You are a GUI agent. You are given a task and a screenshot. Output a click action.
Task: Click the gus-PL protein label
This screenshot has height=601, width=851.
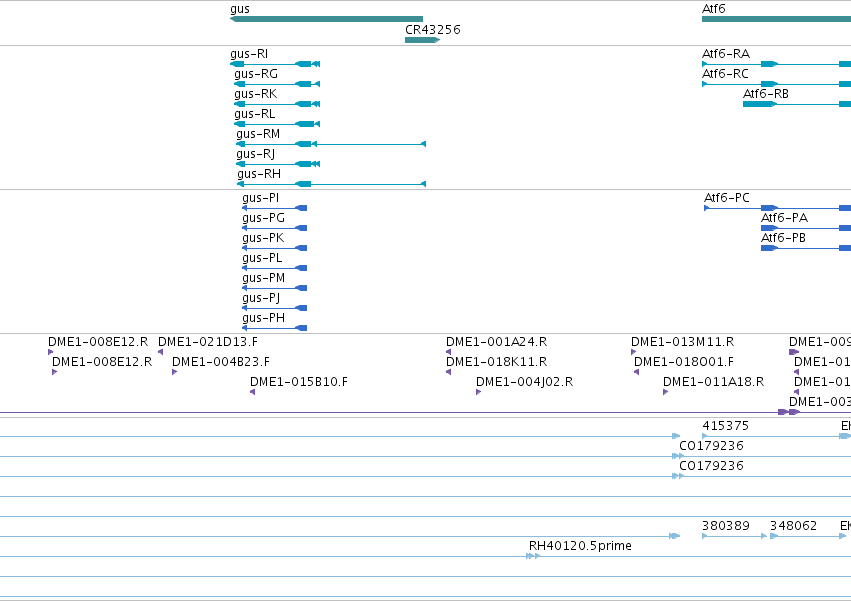[262, 258]
